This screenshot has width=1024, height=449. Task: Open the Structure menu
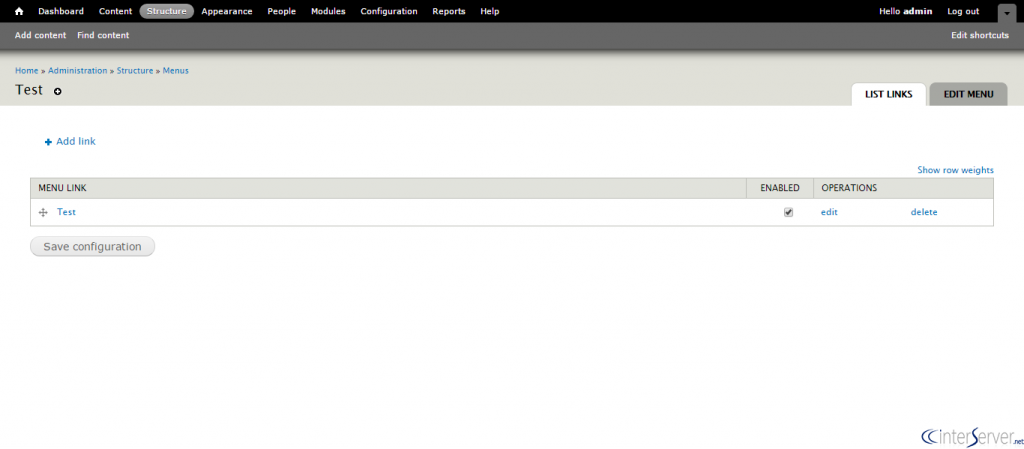[167, 11]
